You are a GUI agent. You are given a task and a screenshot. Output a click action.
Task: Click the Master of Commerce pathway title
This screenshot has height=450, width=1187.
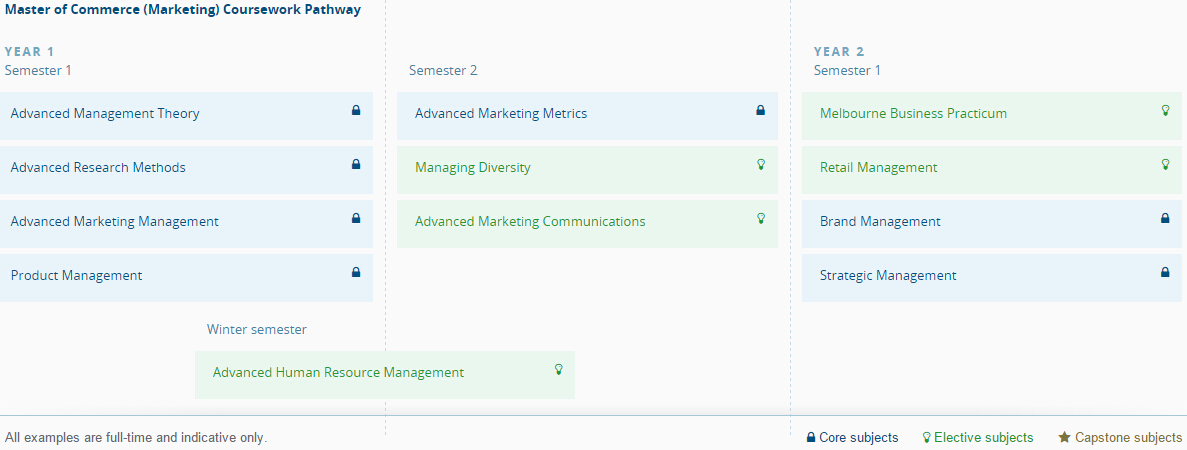183,10
